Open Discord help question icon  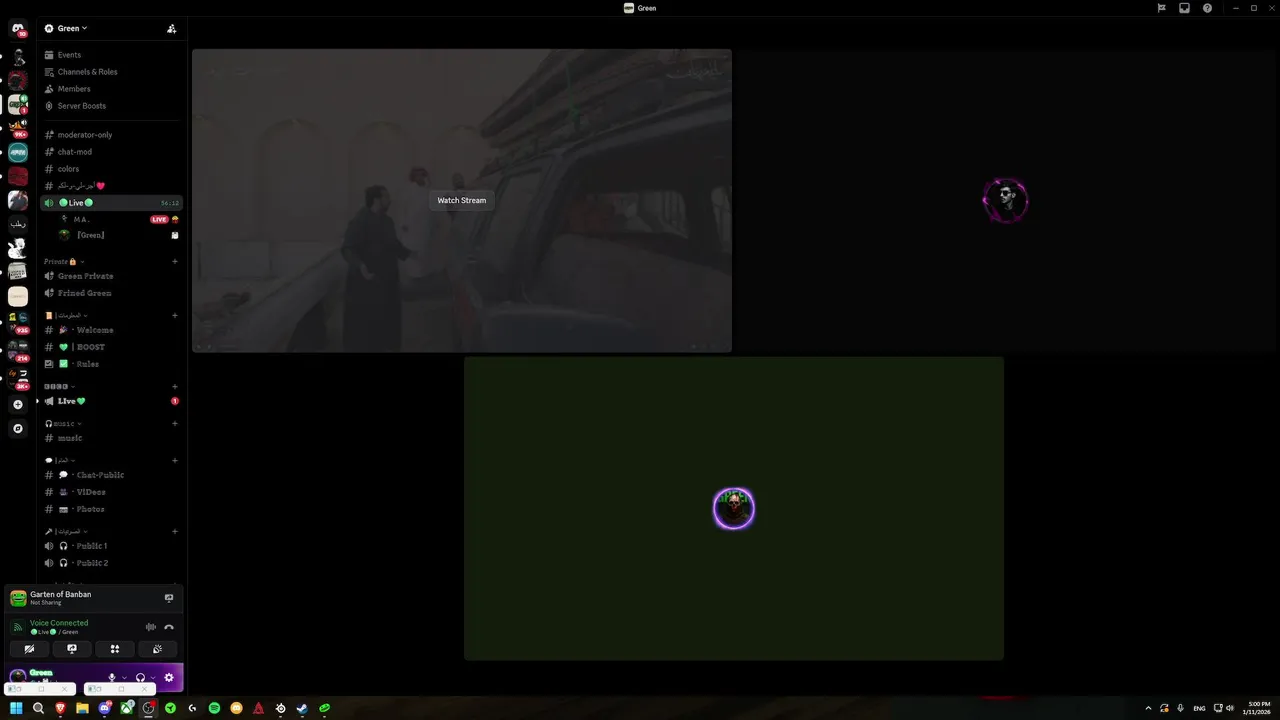1207,8
